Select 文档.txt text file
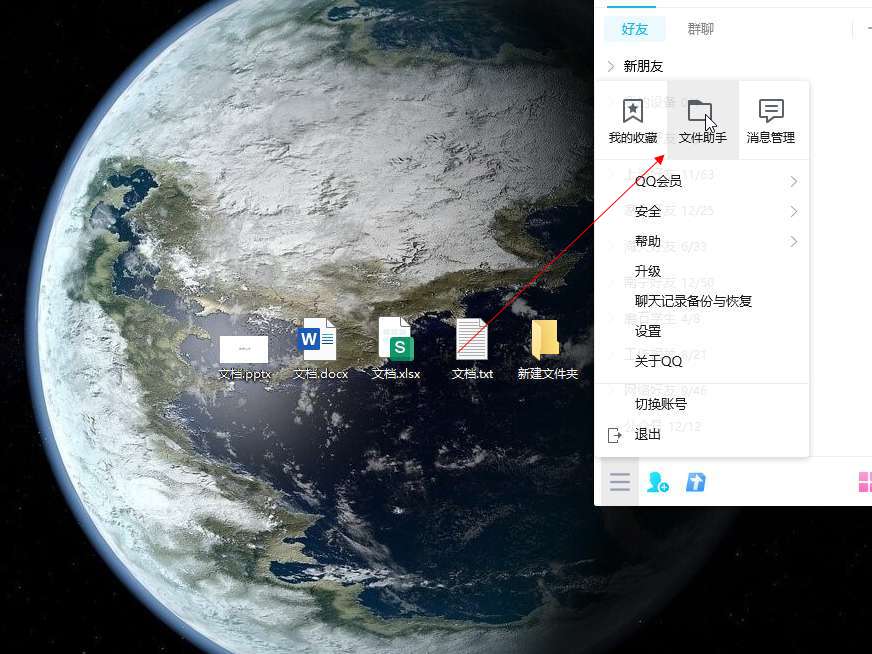872x654 pixels. coord(472,349)
